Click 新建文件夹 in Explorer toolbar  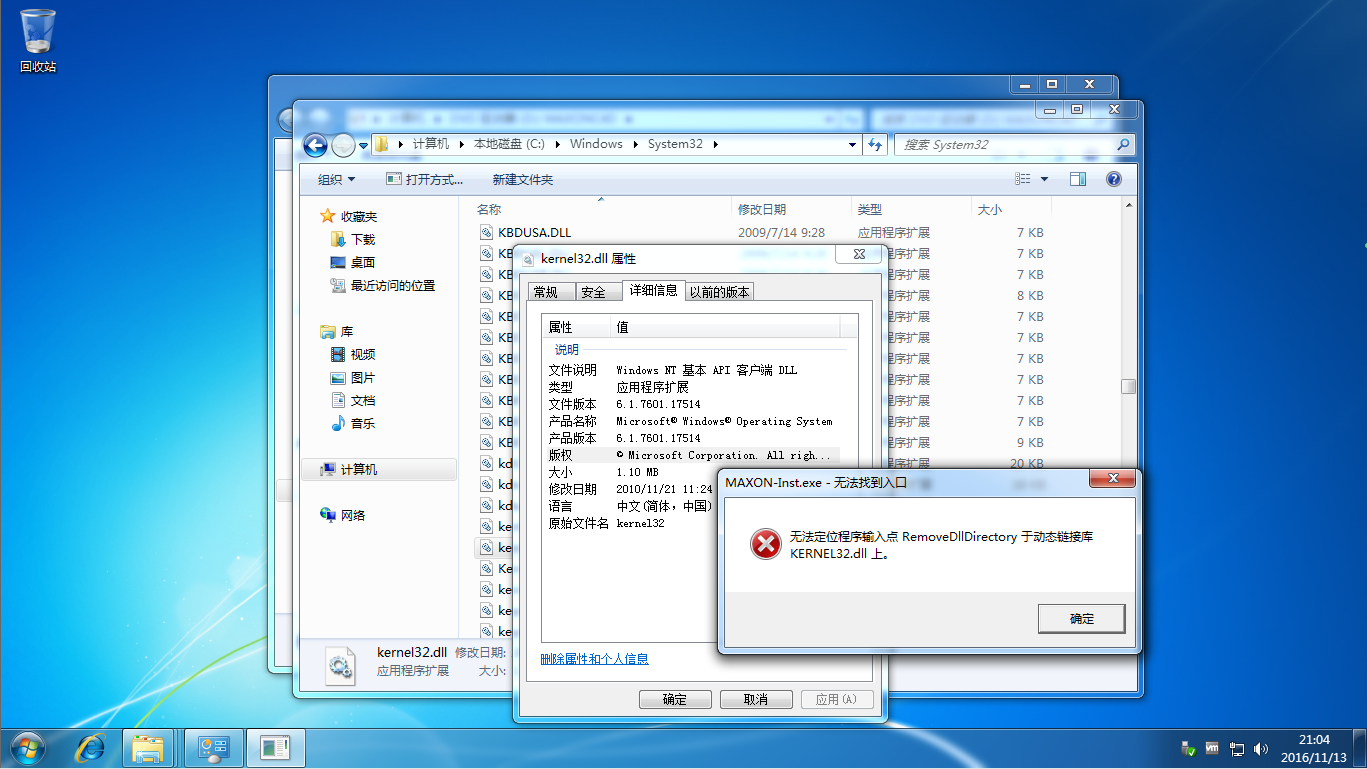pos(523,180)
